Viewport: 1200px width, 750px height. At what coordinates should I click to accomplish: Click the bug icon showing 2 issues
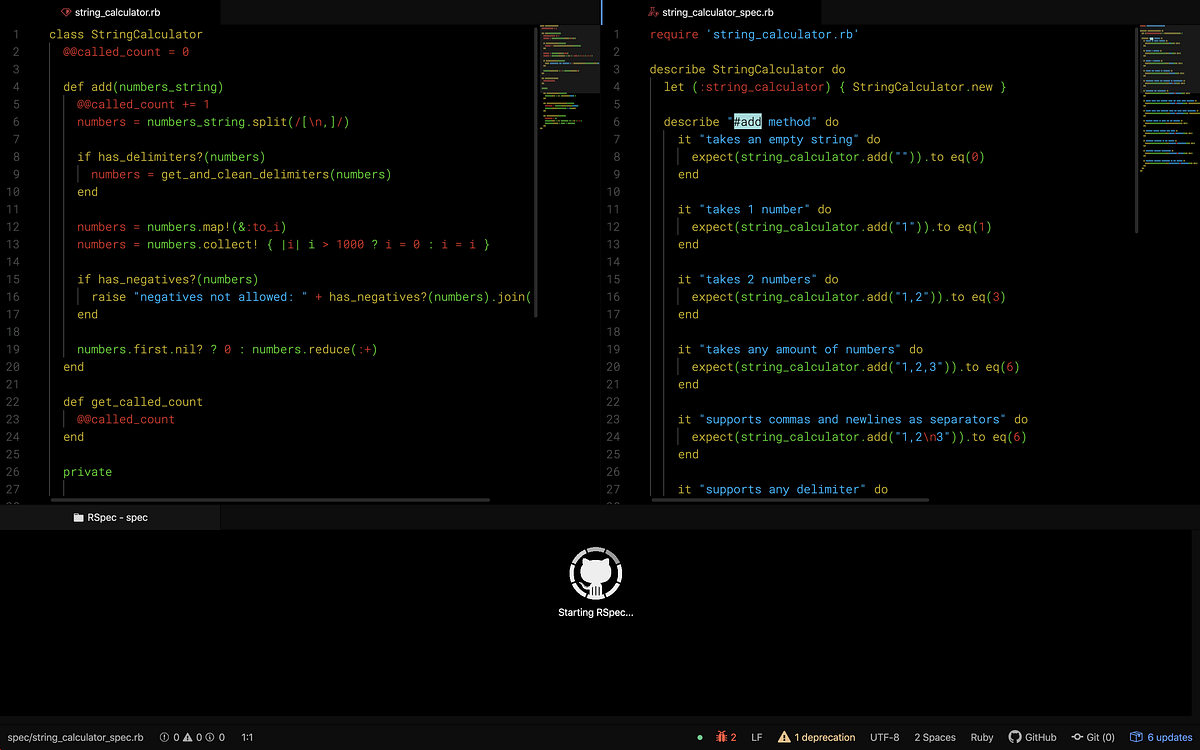725,737
